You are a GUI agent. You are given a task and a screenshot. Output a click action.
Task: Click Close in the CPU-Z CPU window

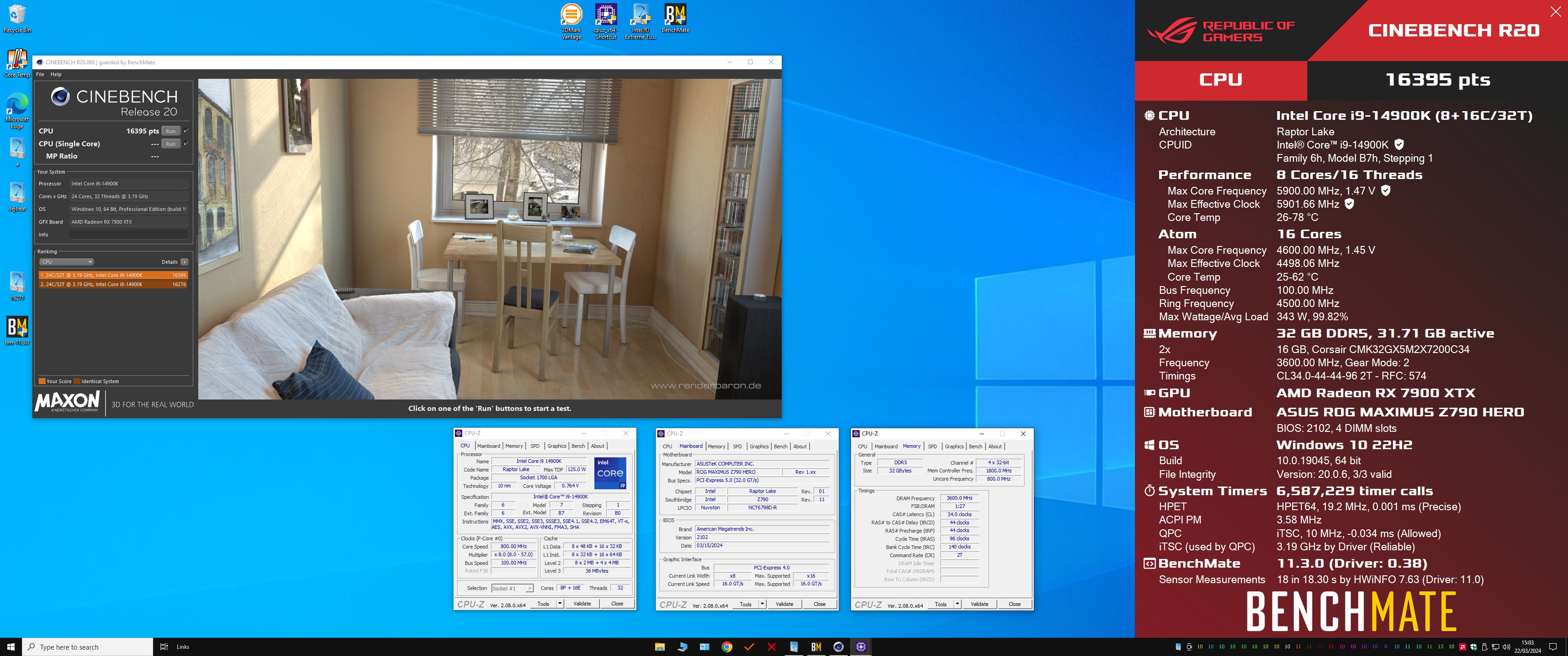point(617,604)
